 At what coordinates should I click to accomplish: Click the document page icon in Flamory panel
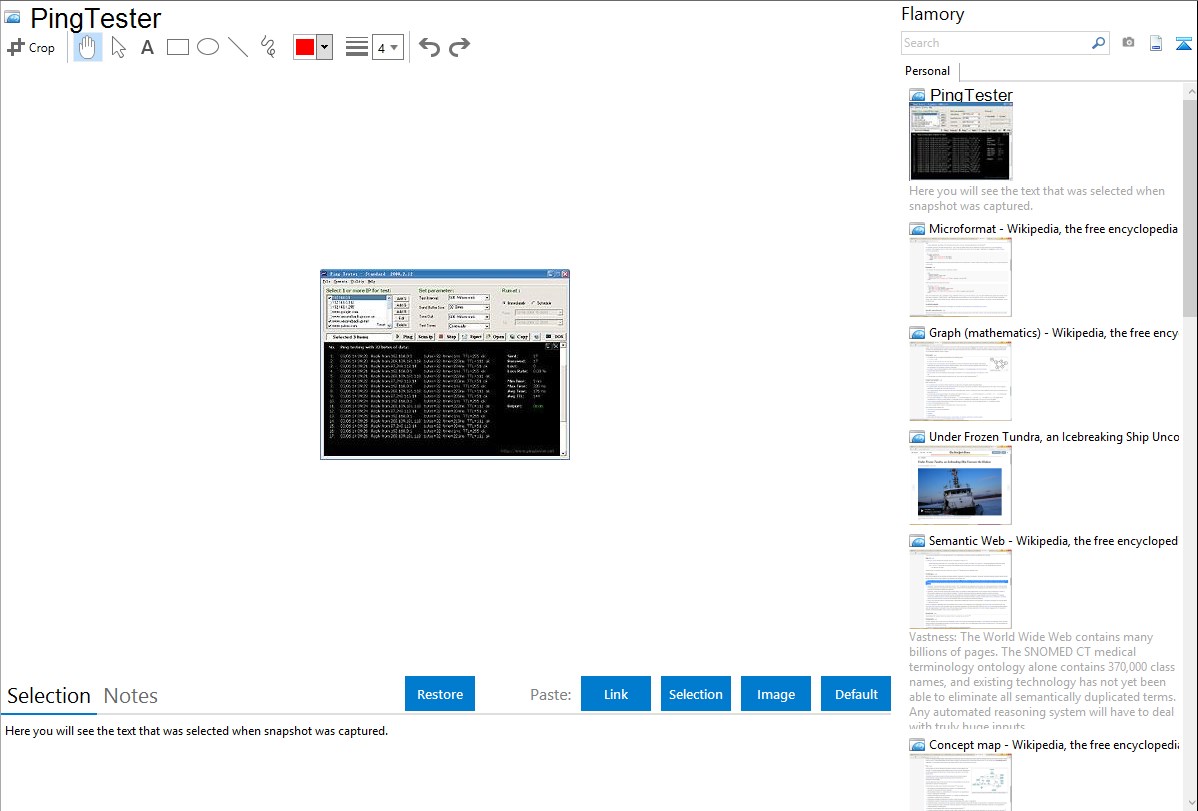click(1156, 43)
